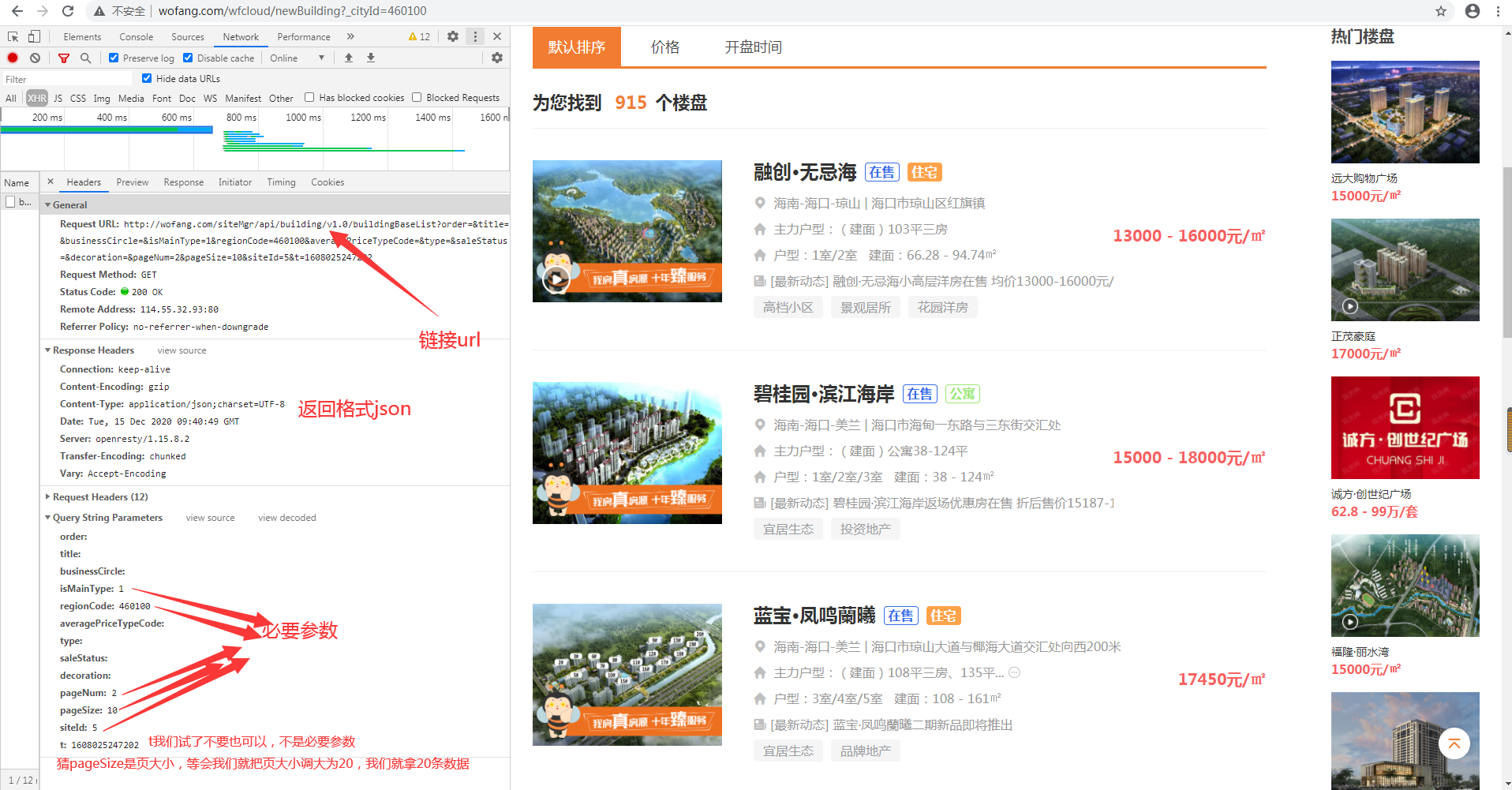Image resolution: width=1512 pixels, height=790 pixels.
Task: Select checkbox next to request b...
Action: (x=10, y=202)
